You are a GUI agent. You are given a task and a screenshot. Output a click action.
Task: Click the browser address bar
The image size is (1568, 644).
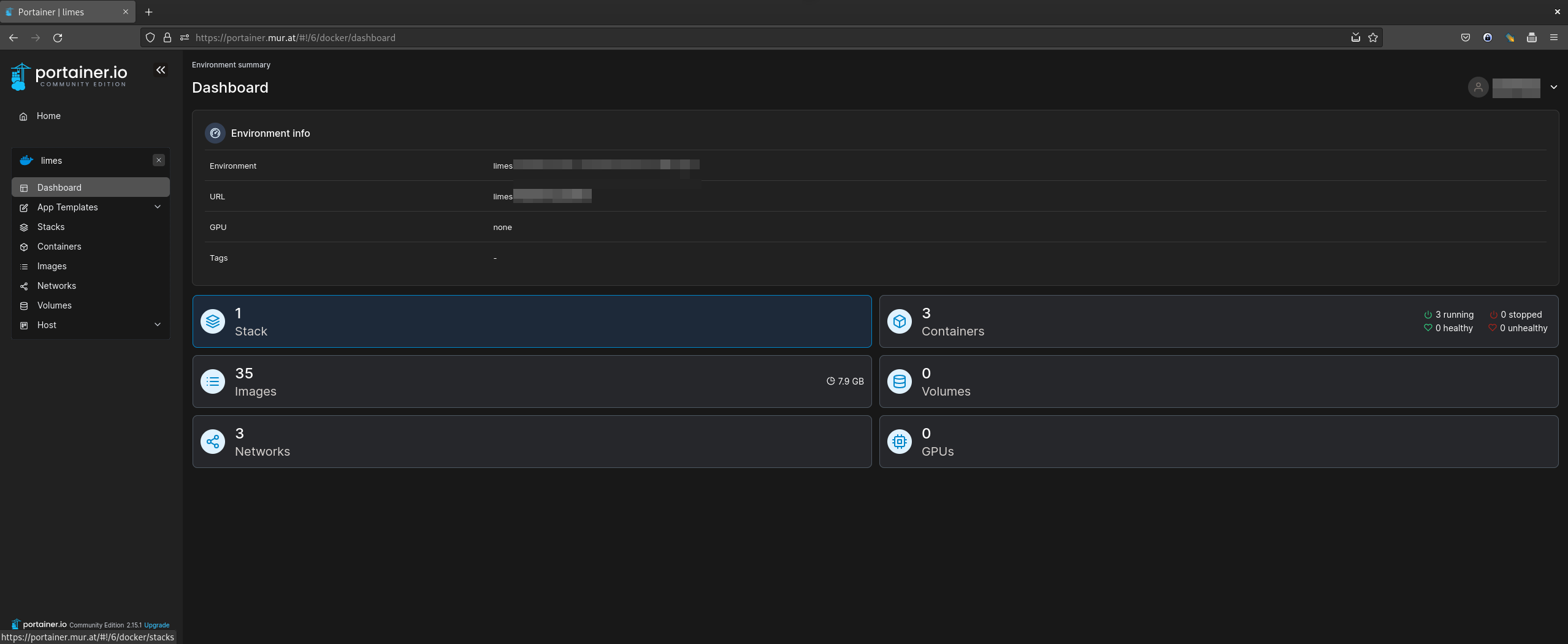[736, 38]
